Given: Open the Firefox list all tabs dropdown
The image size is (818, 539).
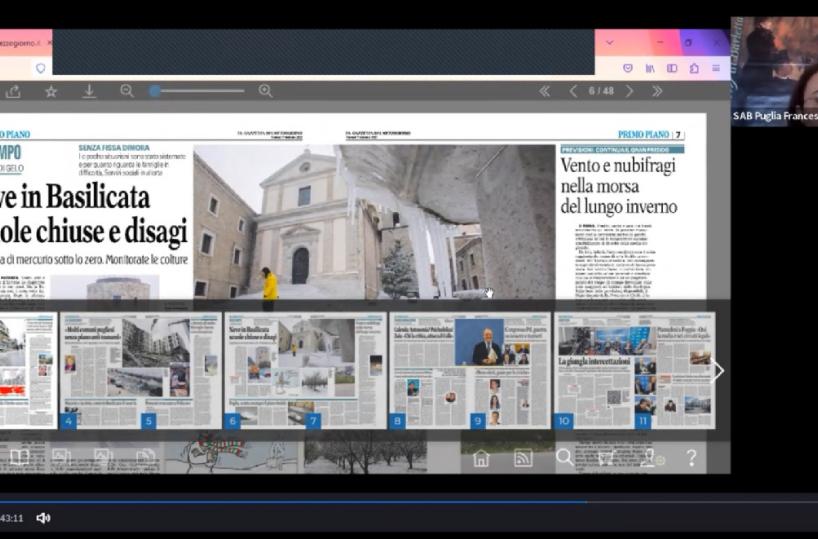Looking at the screenshot, I should point(609,43).
